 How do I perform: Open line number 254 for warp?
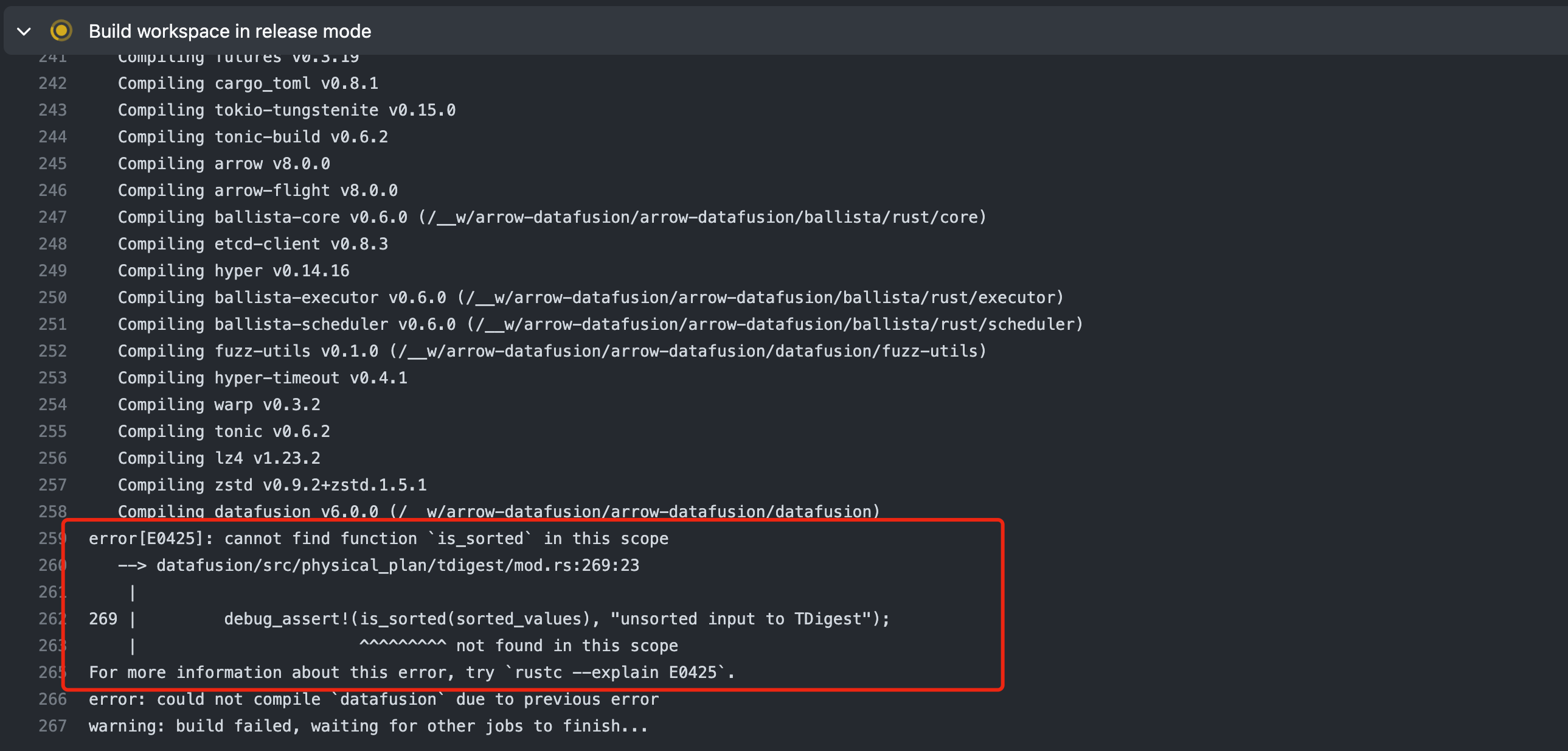click(x=52, y=405)
